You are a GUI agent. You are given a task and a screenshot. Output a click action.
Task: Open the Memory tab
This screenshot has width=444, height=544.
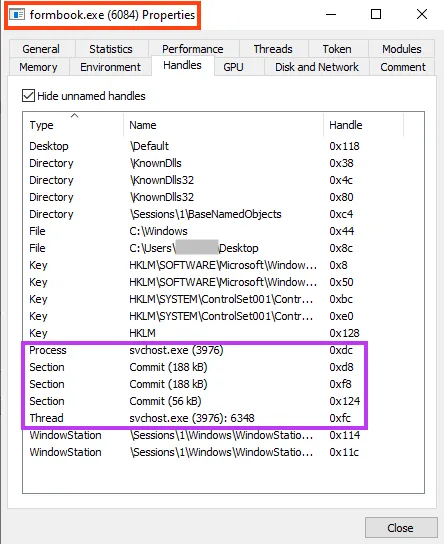pos(38,67)
